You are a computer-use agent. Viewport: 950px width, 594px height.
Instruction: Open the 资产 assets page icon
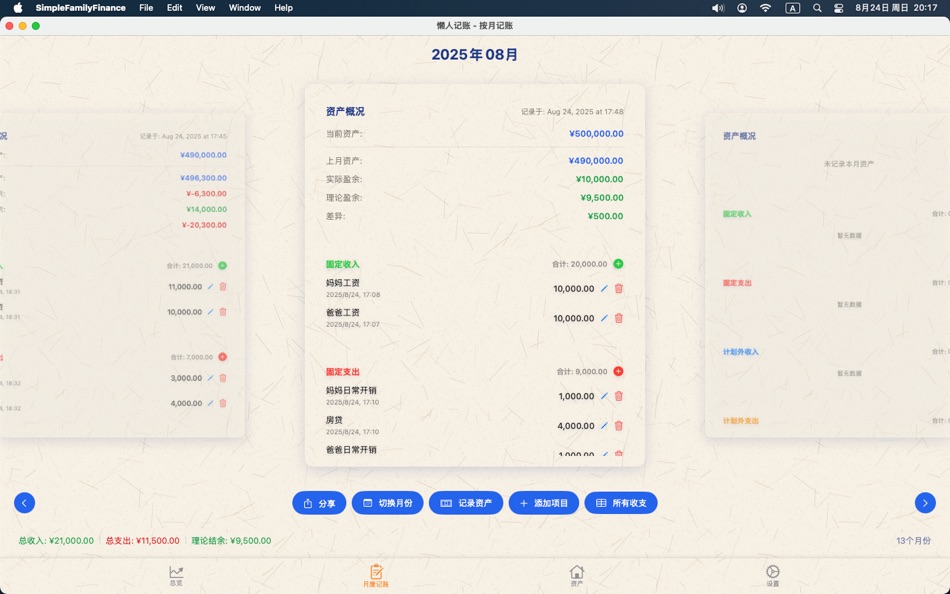[x=577, y=574]
